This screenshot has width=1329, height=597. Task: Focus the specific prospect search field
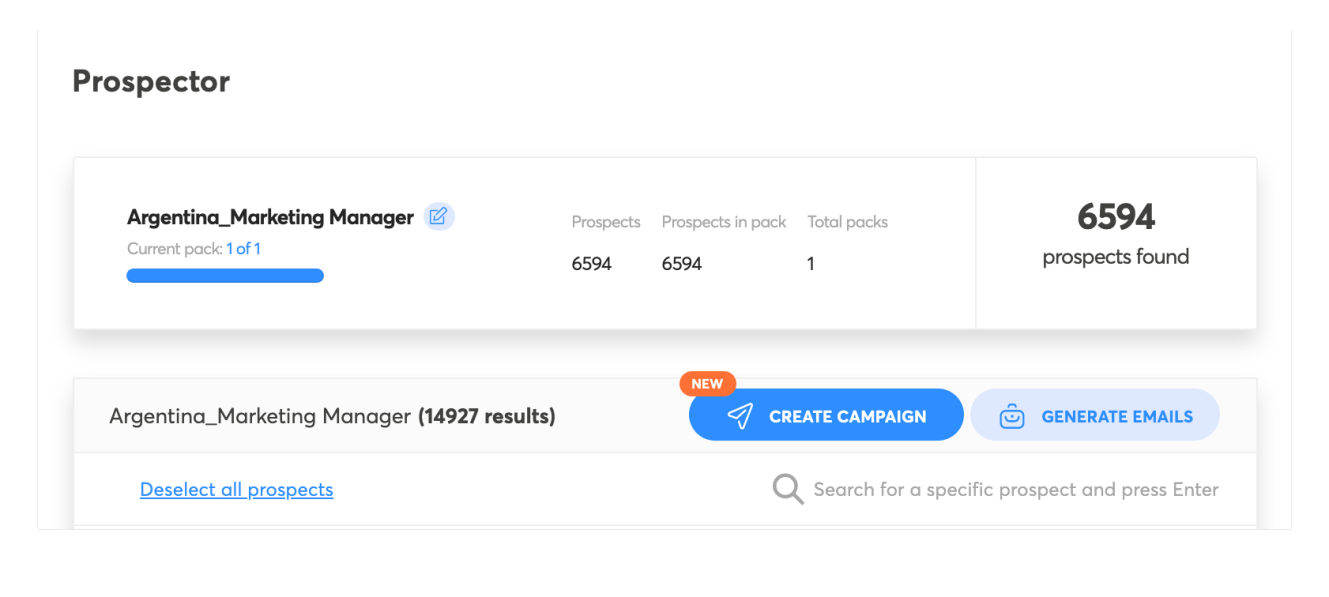point(1016,490)
